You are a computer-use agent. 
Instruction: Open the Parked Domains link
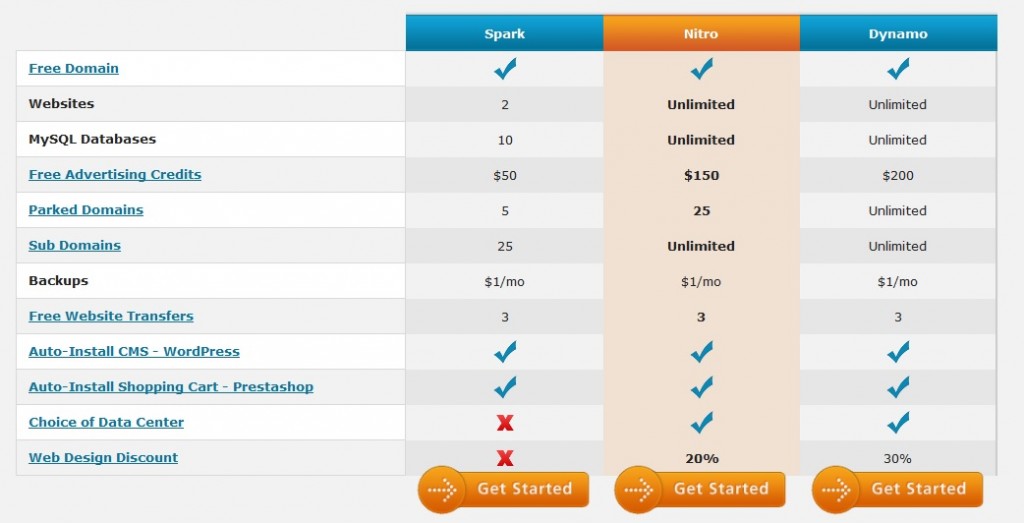(86, 210)
